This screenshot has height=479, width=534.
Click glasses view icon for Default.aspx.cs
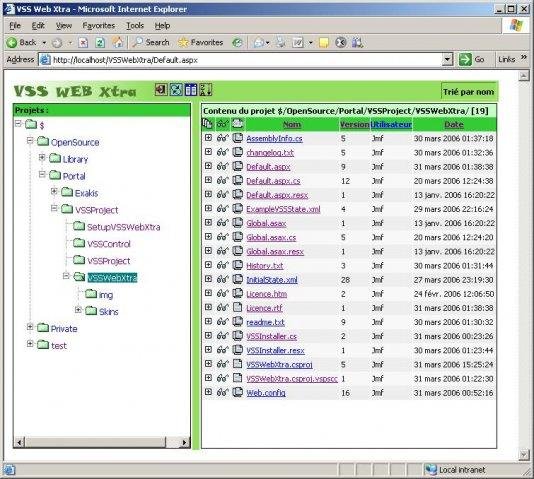point(222,180)
